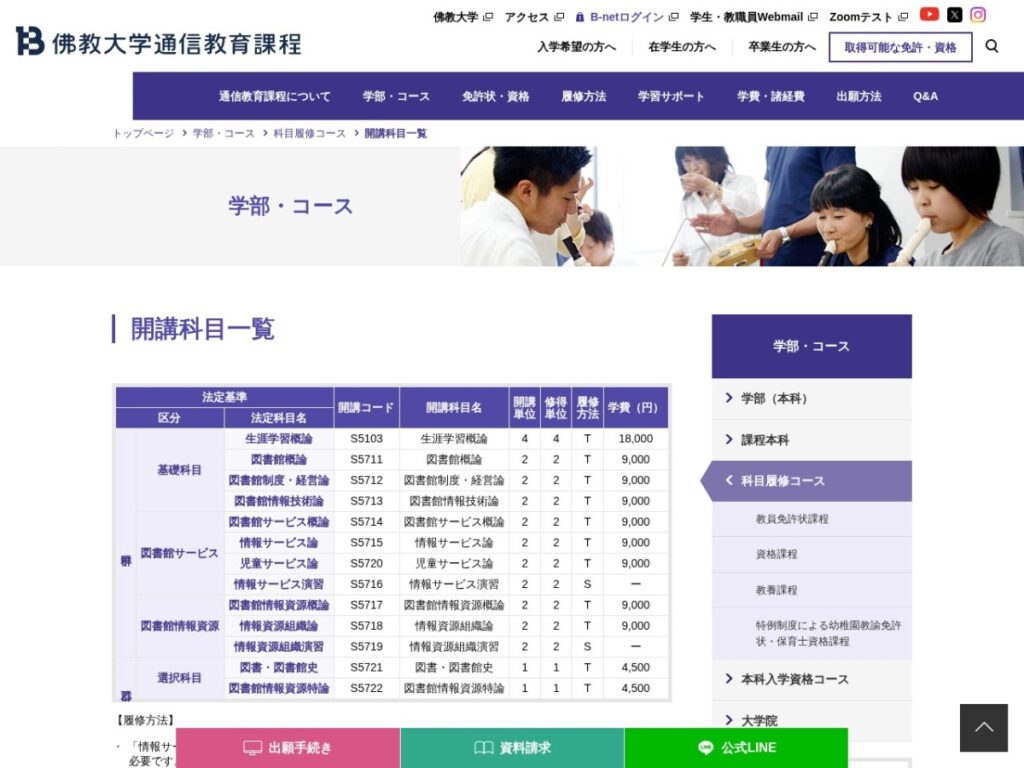Select 児童サービス論 in 開講科目名 column
1024x768 pixels.
click(454, 564)
